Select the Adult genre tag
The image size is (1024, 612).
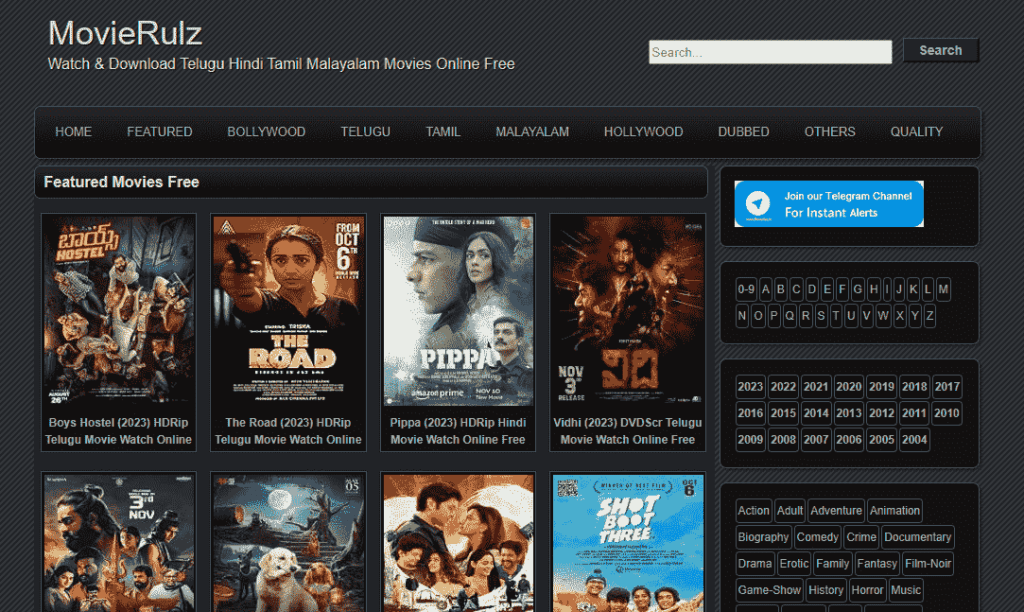tap(790, 511)
